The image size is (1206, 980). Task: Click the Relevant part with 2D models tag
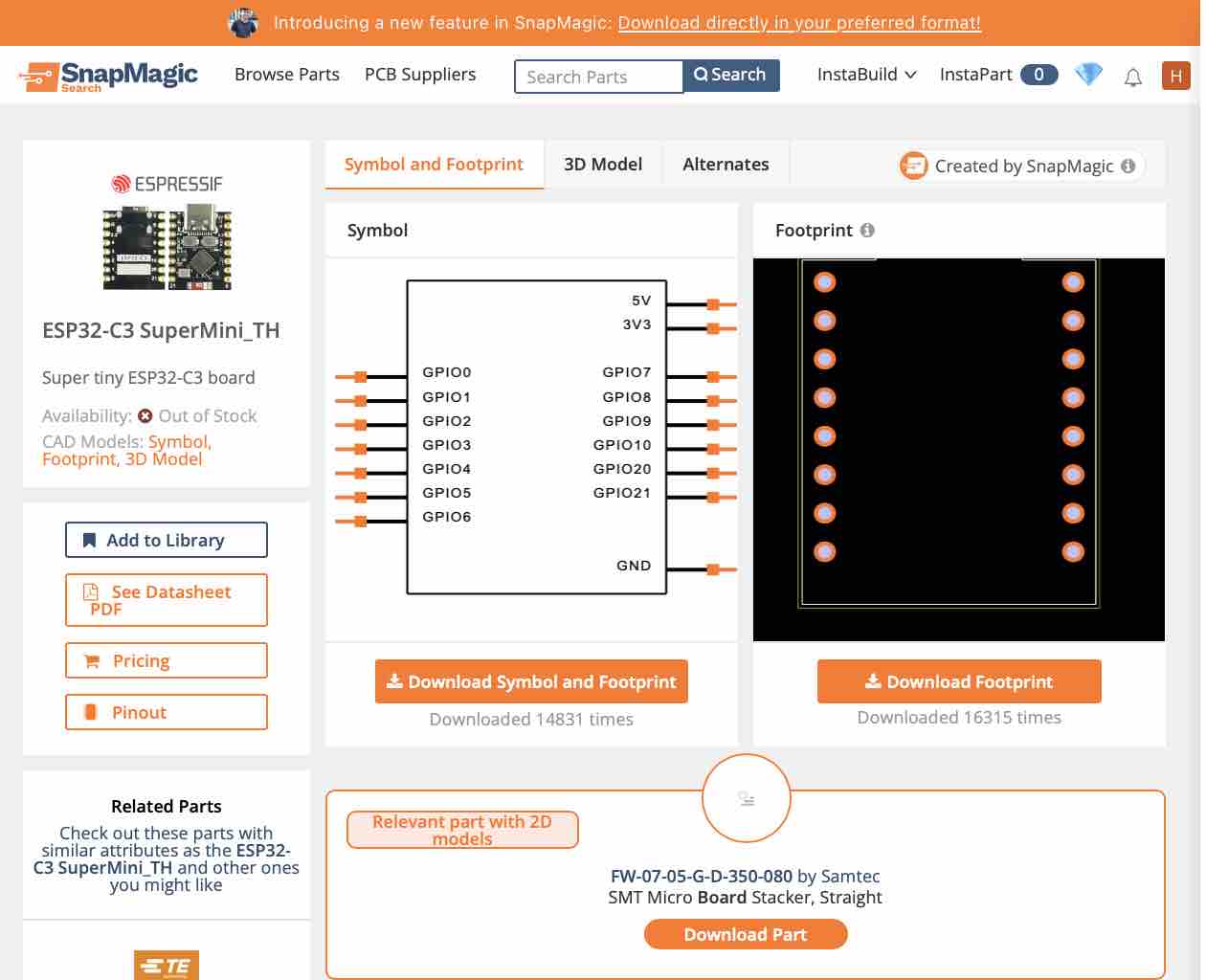pyautogui.click(x=462, y=830)
